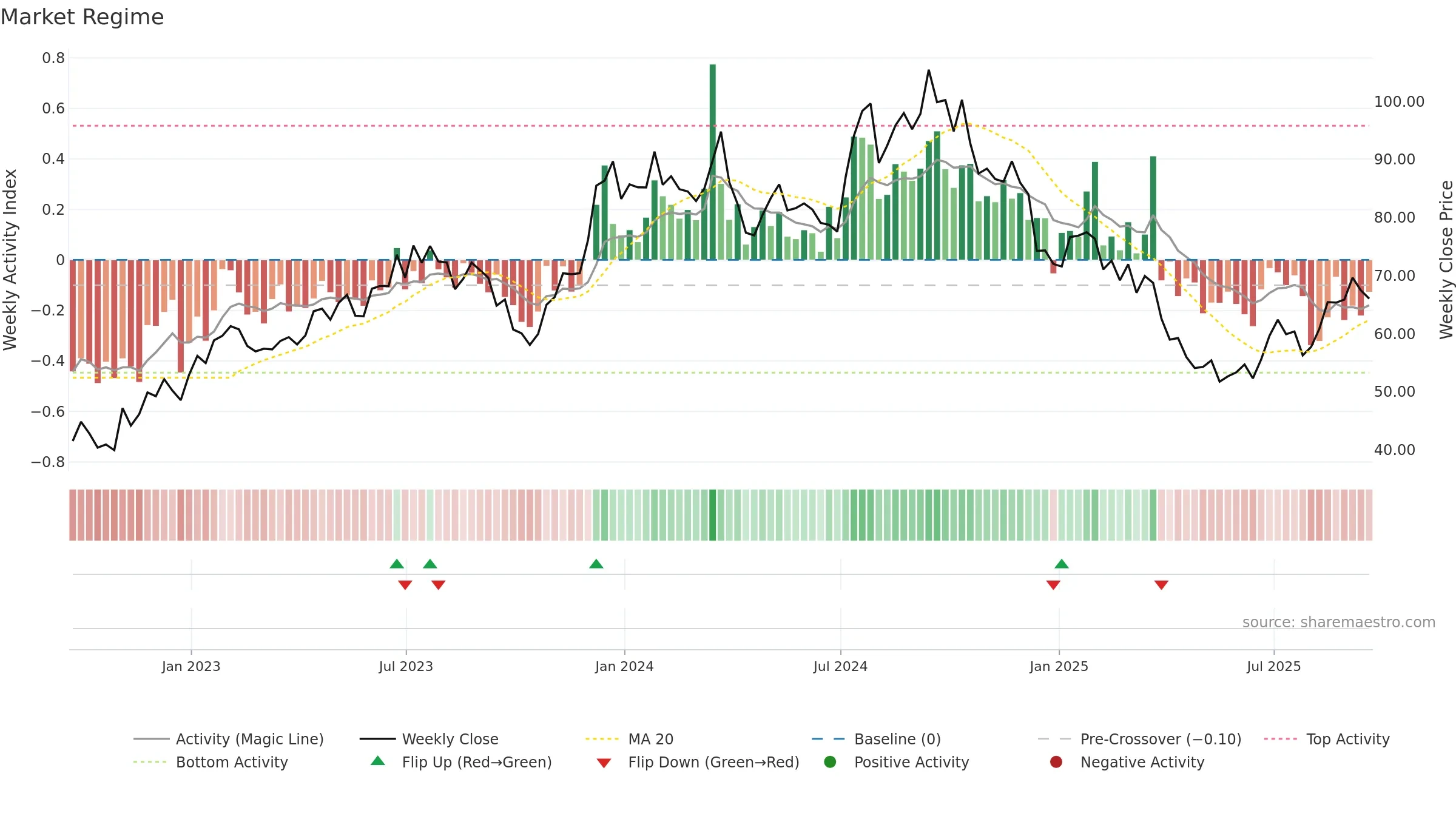This screenshot has height=819, width=1456.
Task: Toggle Bottom Activity legend entry
Action: tap(211, 762)
